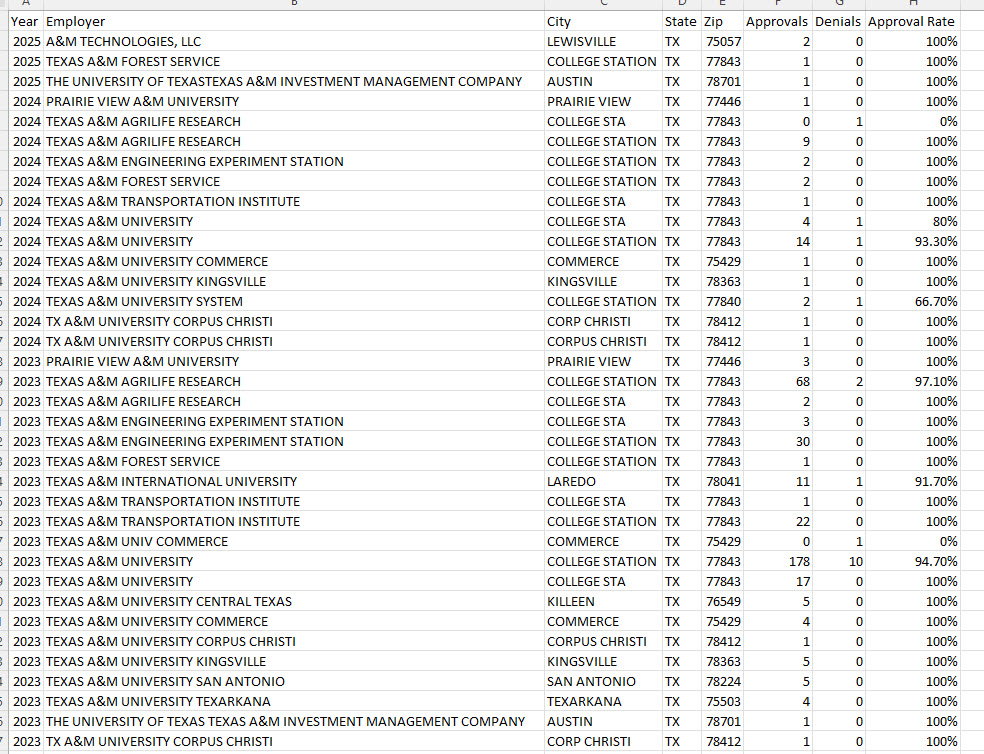Select the Employer header cell
This screenshot has height=754, width=984.
click(76, 21)
